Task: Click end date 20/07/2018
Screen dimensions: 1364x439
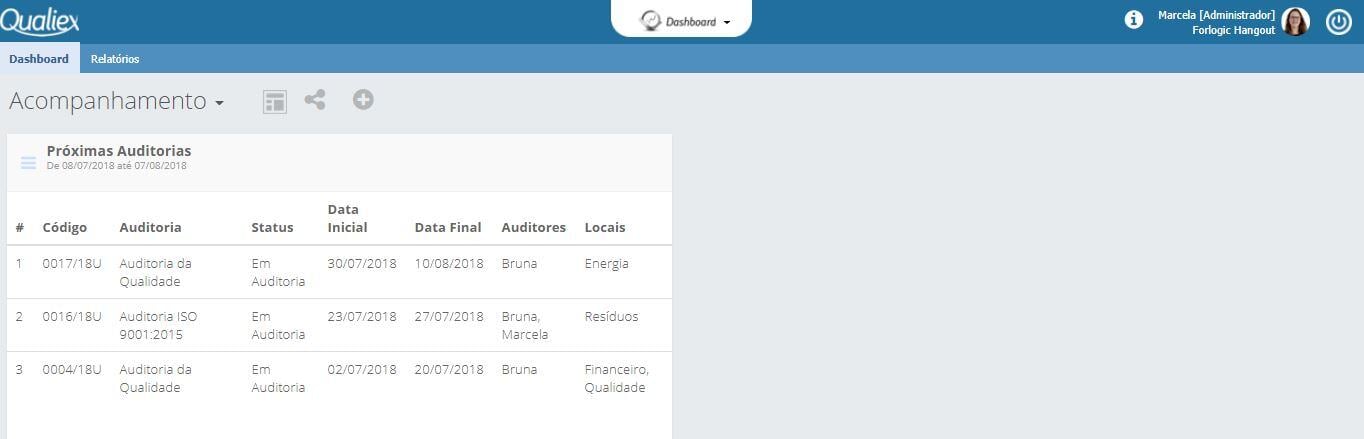Action: [449, 370]
